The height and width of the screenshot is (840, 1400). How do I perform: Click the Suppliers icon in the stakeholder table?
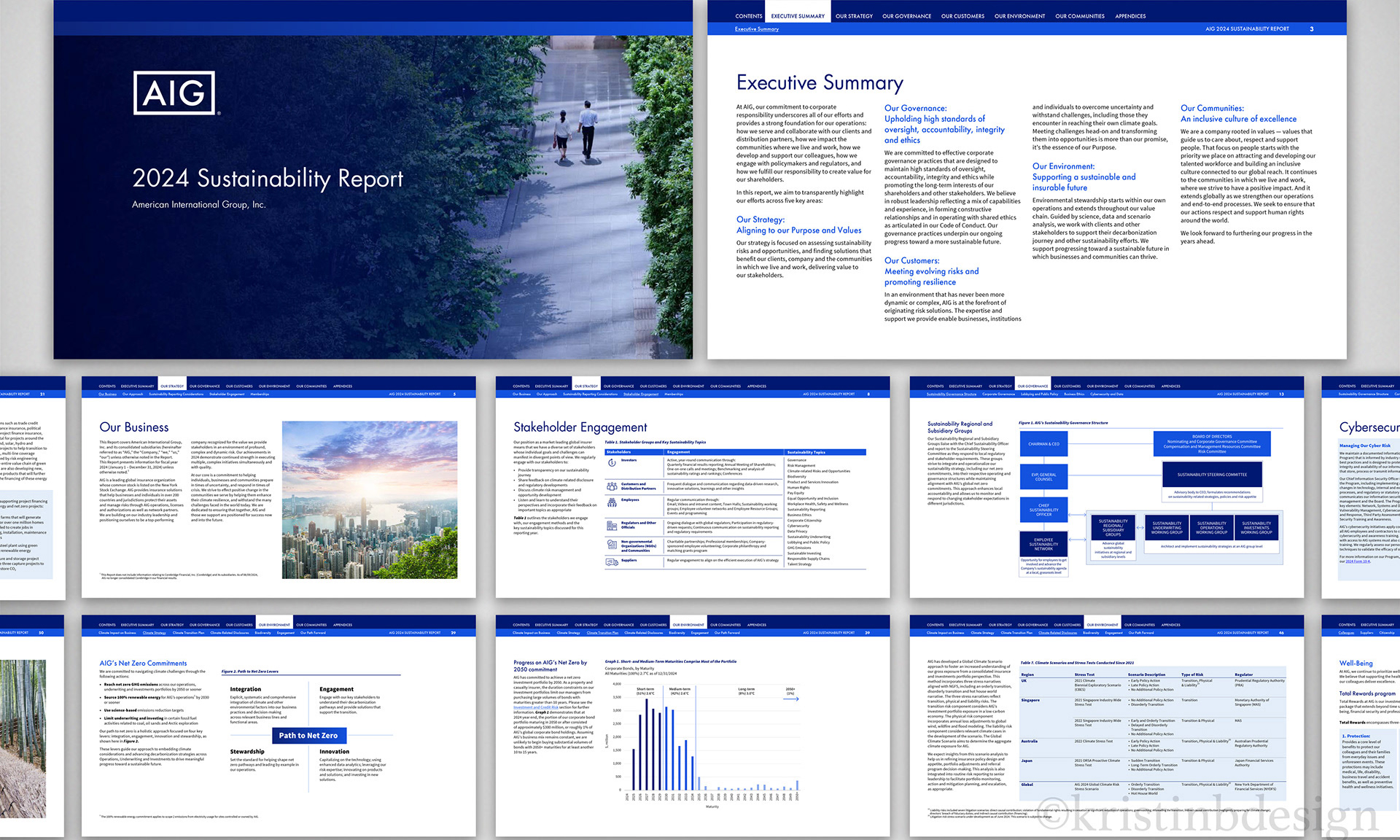612,561
